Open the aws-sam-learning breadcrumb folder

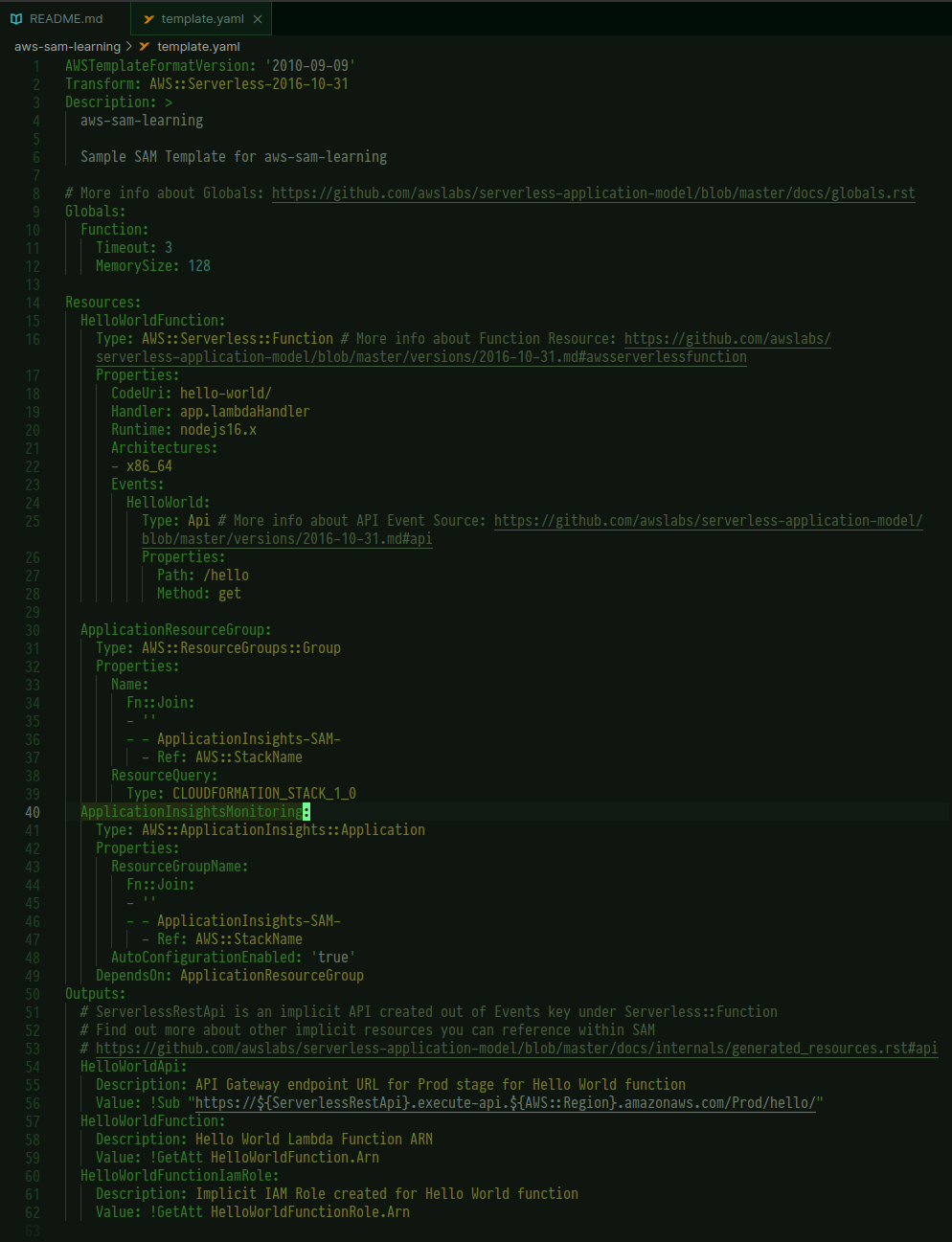(67, 46)
